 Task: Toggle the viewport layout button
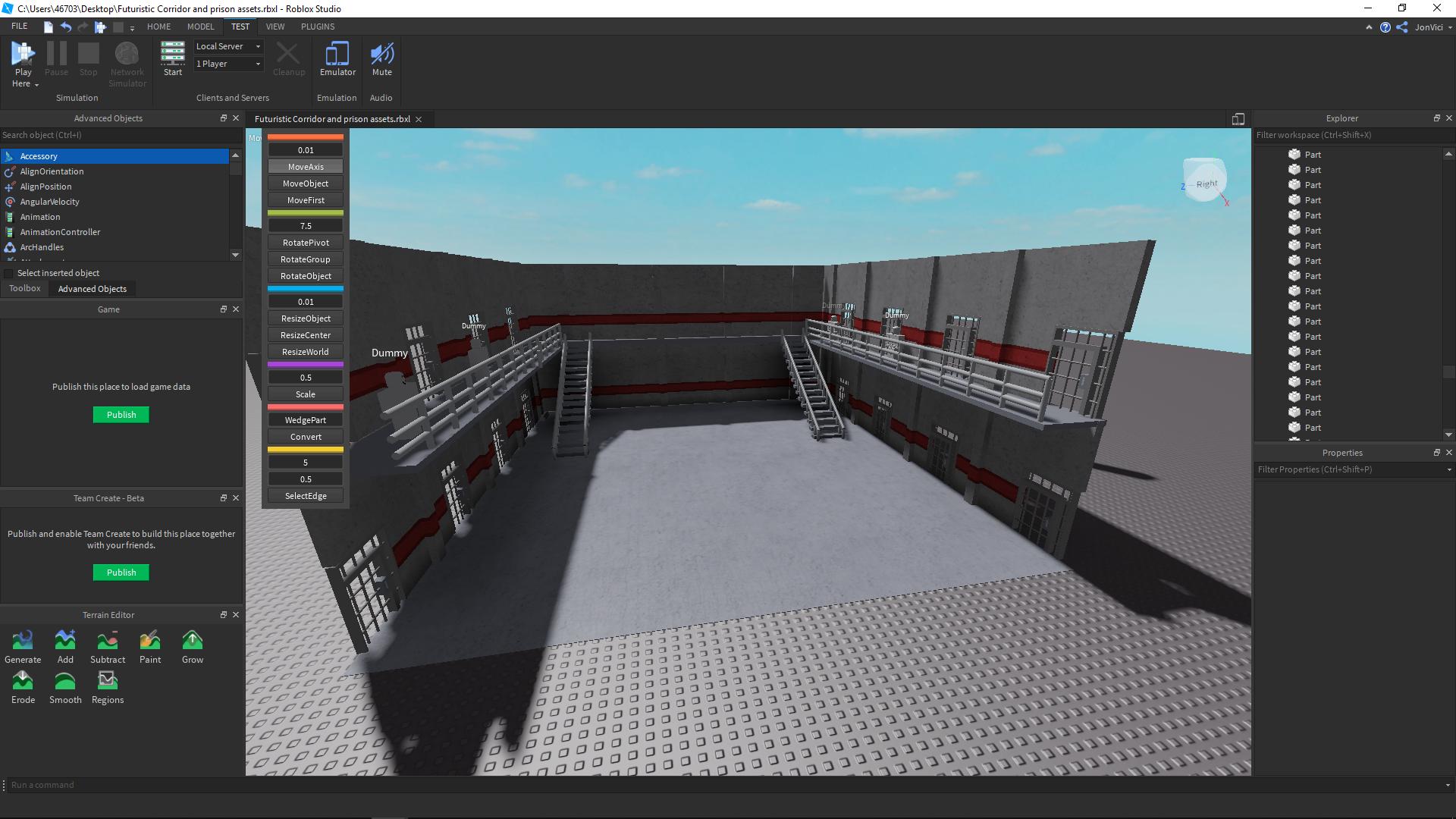[1238, 119]
